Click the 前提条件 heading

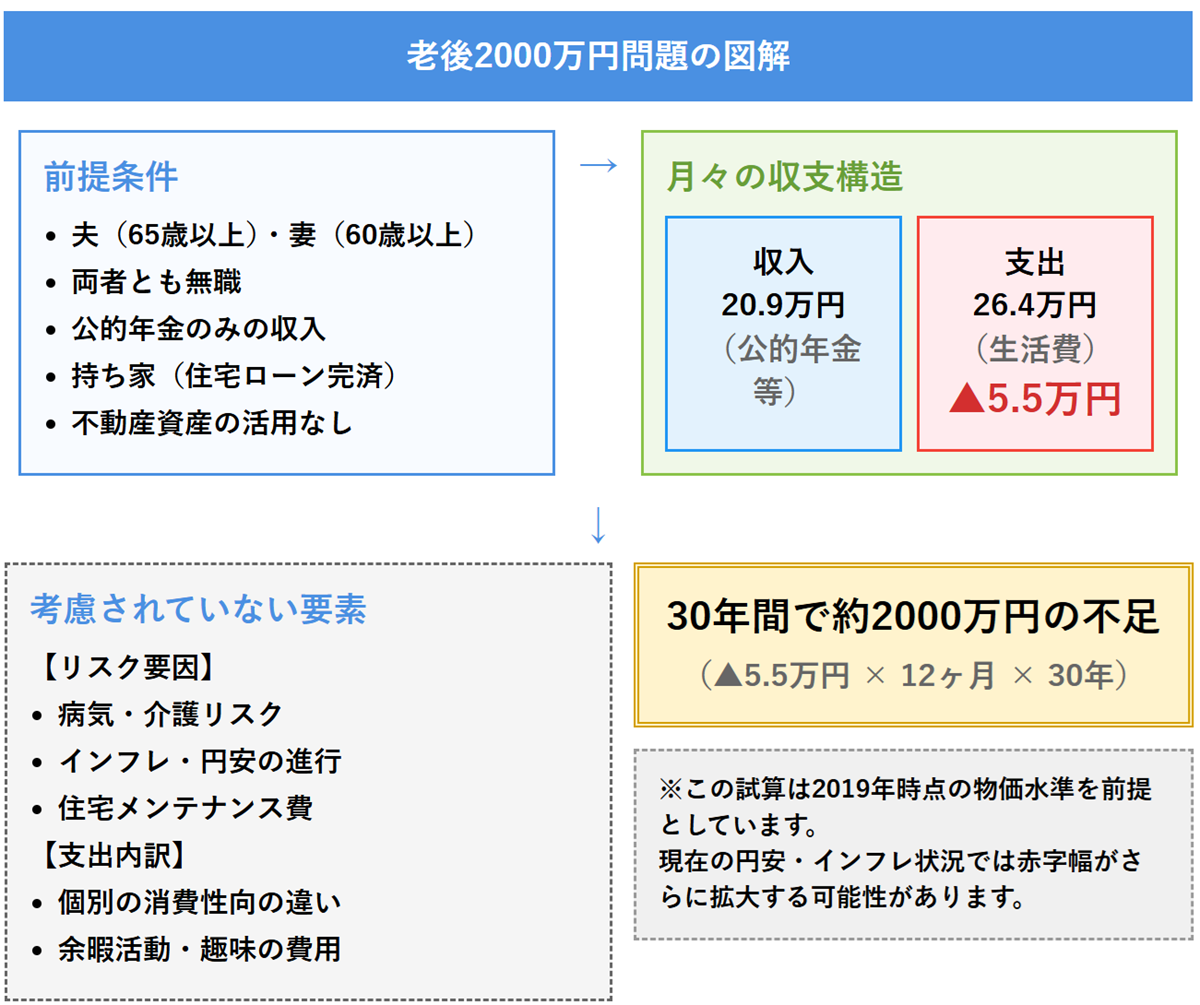click(111, 177)
